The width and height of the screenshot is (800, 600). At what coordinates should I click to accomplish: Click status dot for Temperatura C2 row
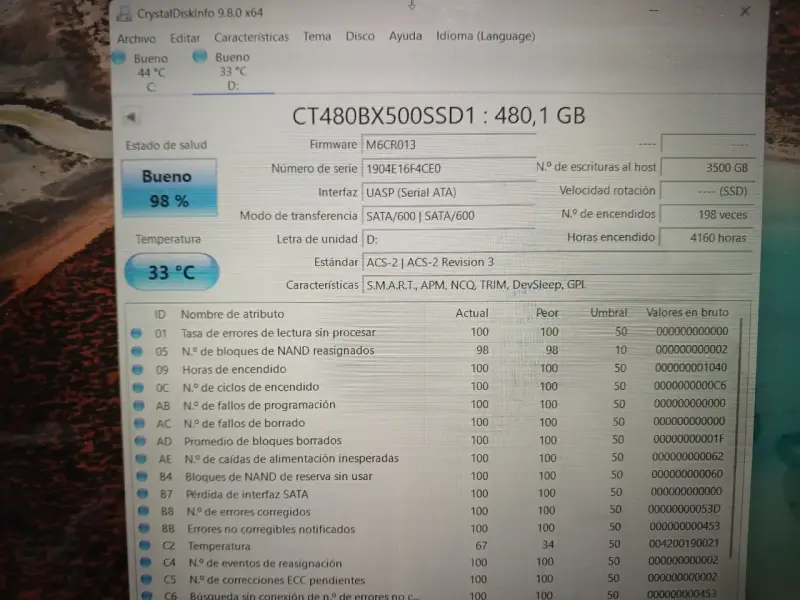[145, 545]
